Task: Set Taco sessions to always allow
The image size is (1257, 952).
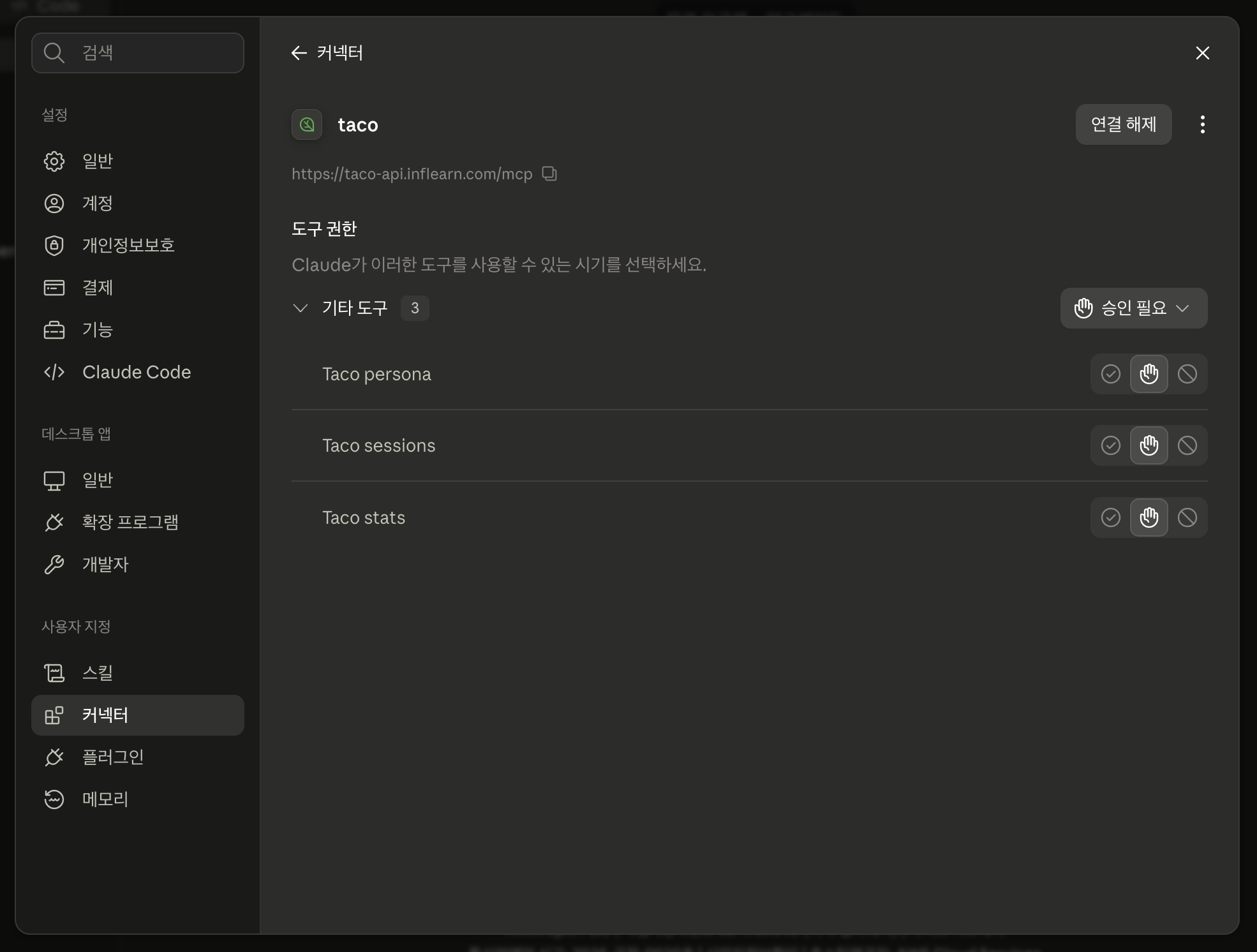Action: 1111,445
